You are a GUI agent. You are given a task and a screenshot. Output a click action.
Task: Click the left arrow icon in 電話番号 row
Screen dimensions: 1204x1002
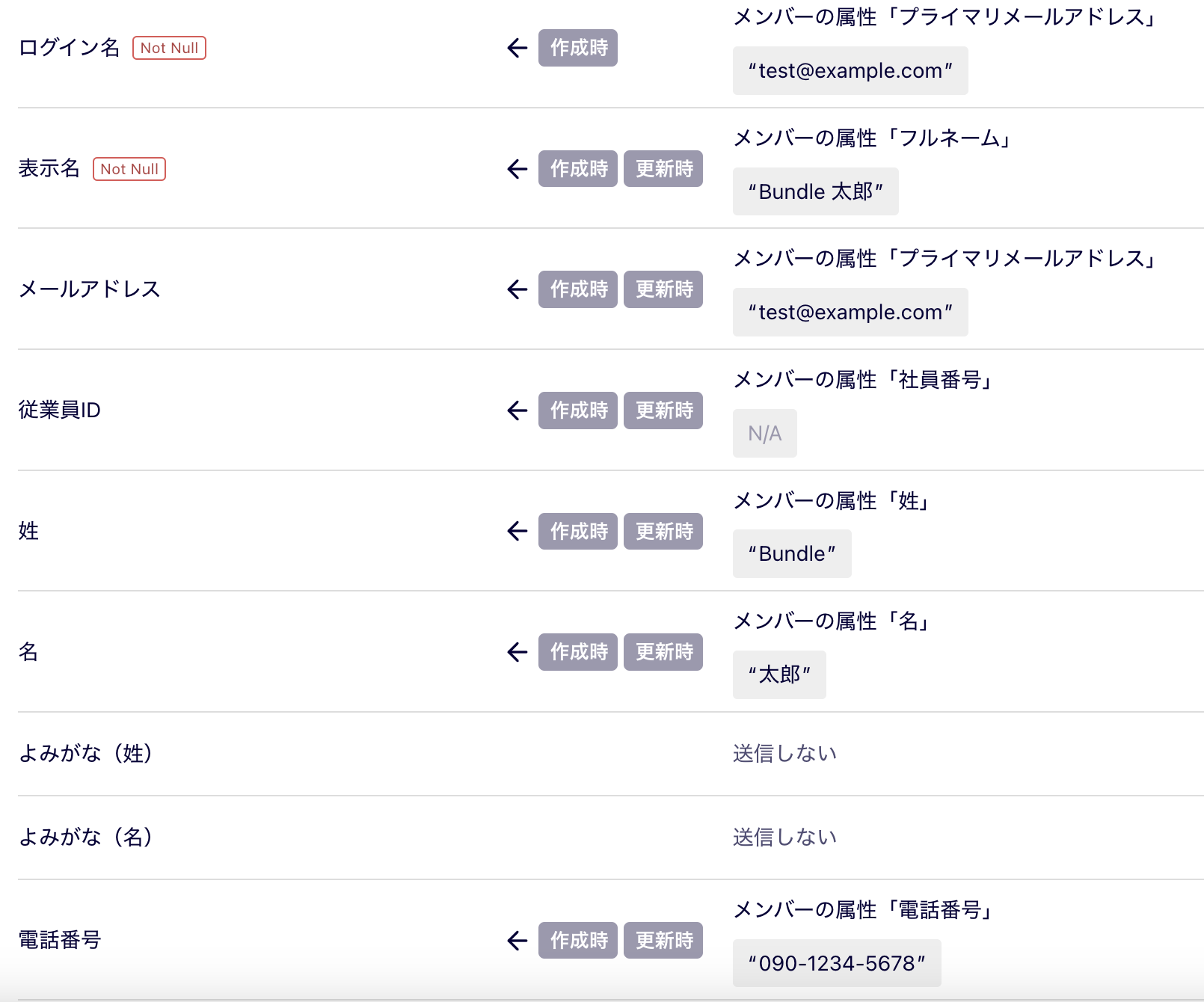517,941
